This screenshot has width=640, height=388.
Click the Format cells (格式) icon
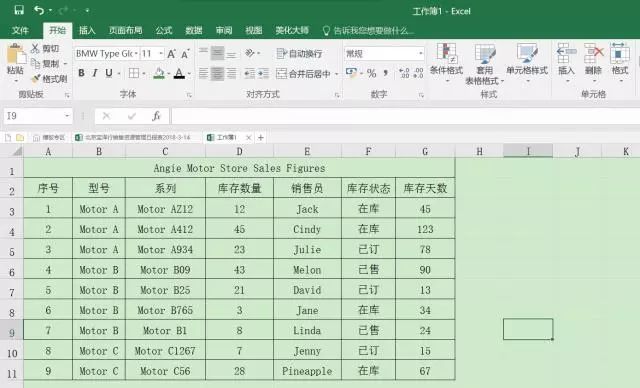620,53
